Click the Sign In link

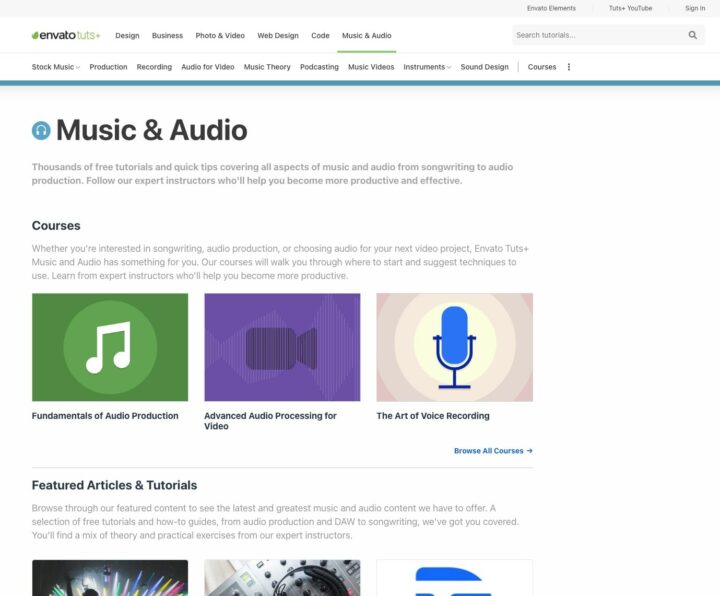click(x=695, y=8)
